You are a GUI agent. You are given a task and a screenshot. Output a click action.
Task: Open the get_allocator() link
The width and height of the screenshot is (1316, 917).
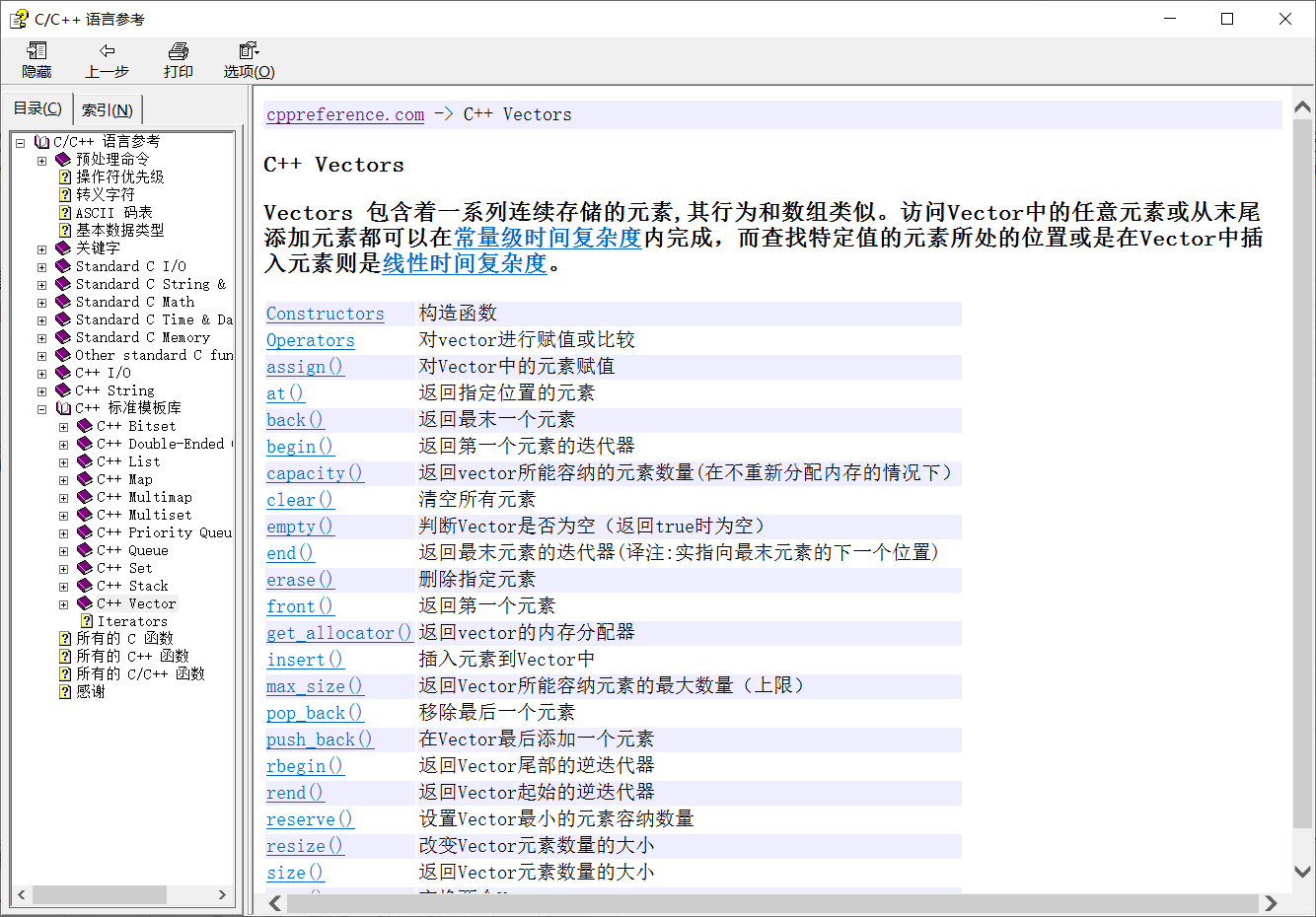[339, 633]
